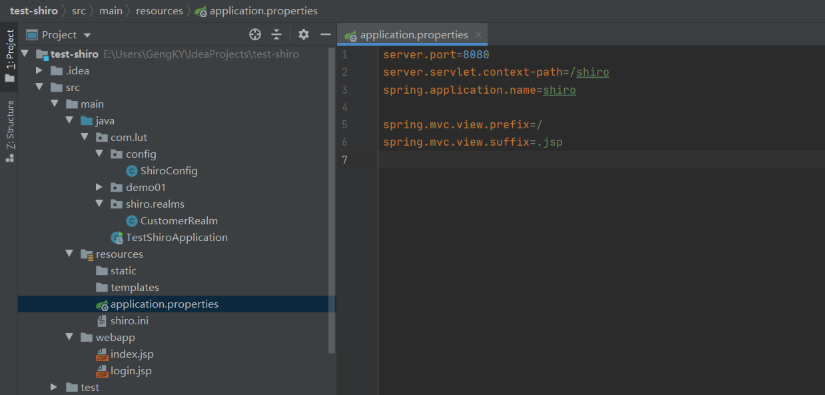This screenshot has height=395, width=825.
Task: Open project panel settings gear
Action: click(304, 35)
